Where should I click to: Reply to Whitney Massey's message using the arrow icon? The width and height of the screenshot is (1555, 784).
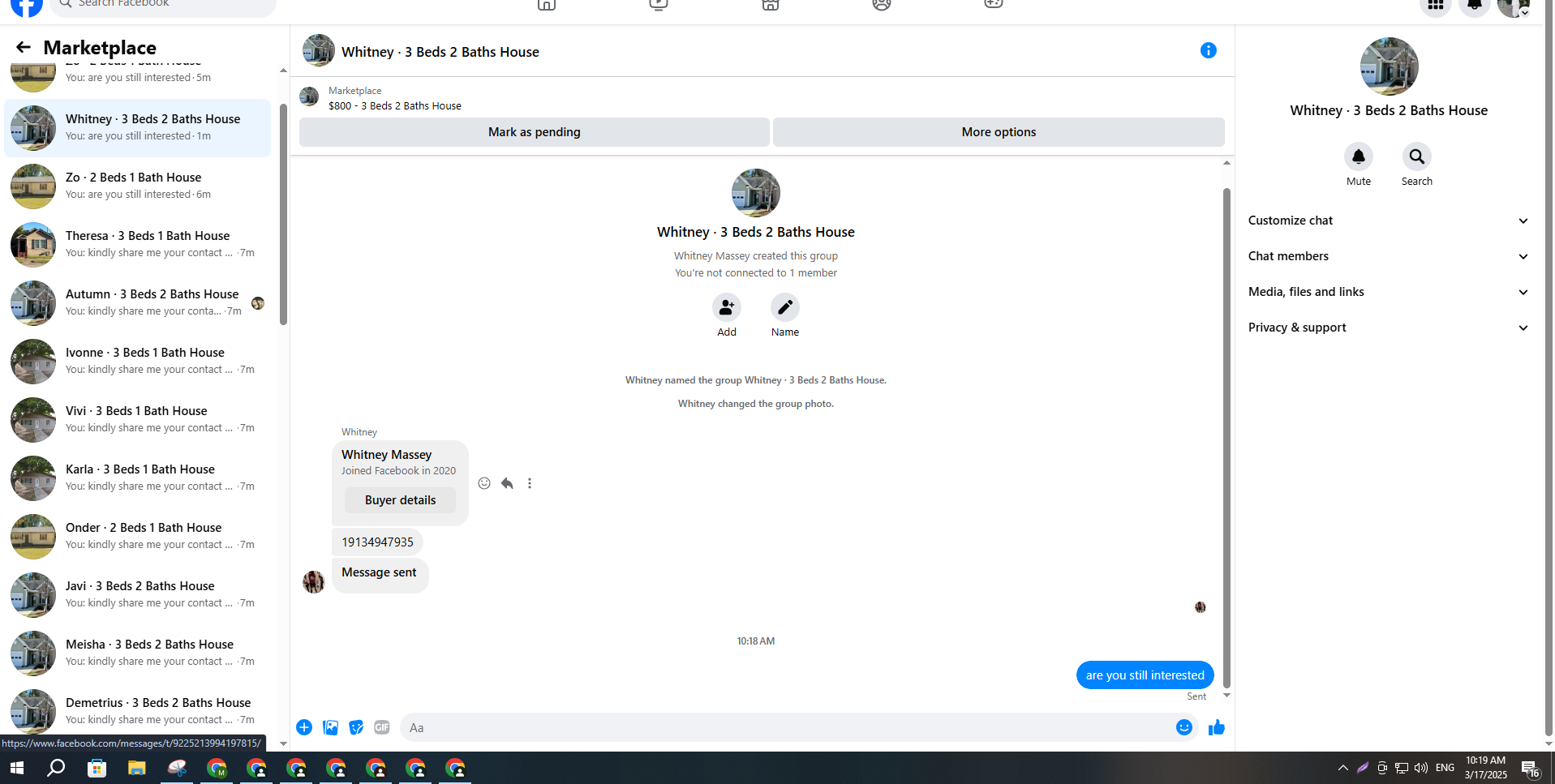pos(507,483)
